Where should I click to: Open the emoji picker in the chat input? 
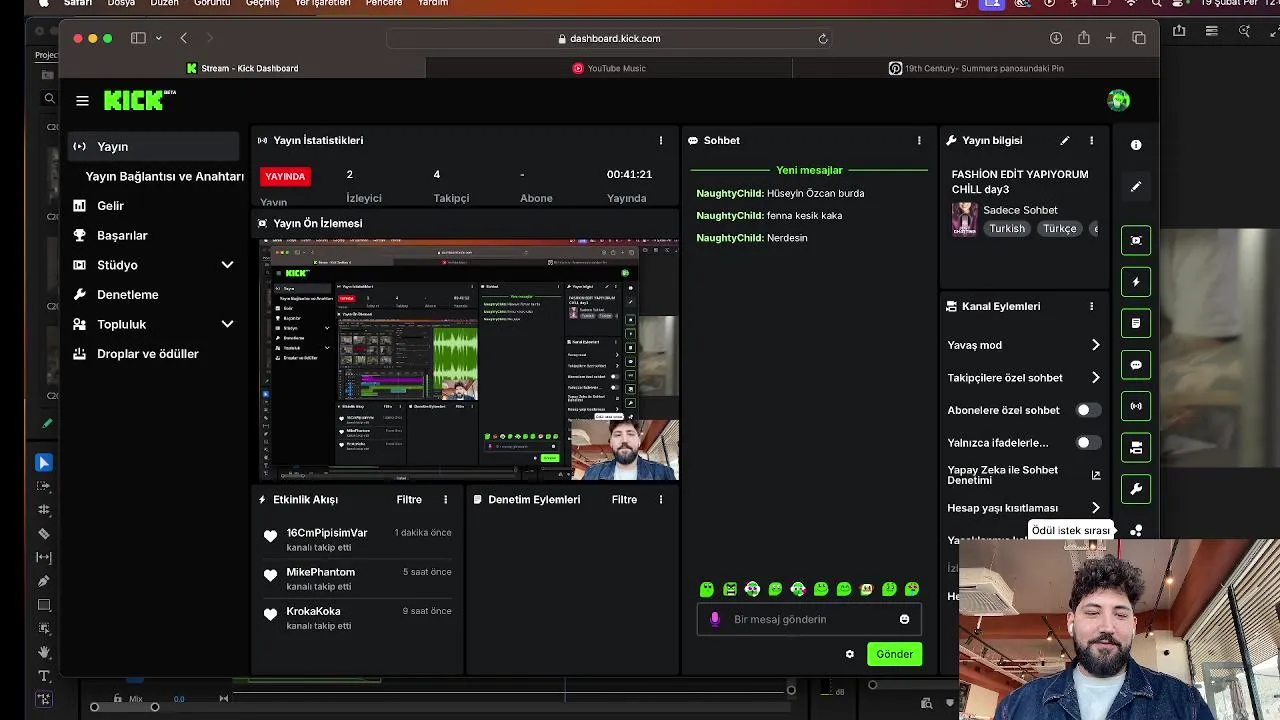pyautogui.click(x=904, y=619)
